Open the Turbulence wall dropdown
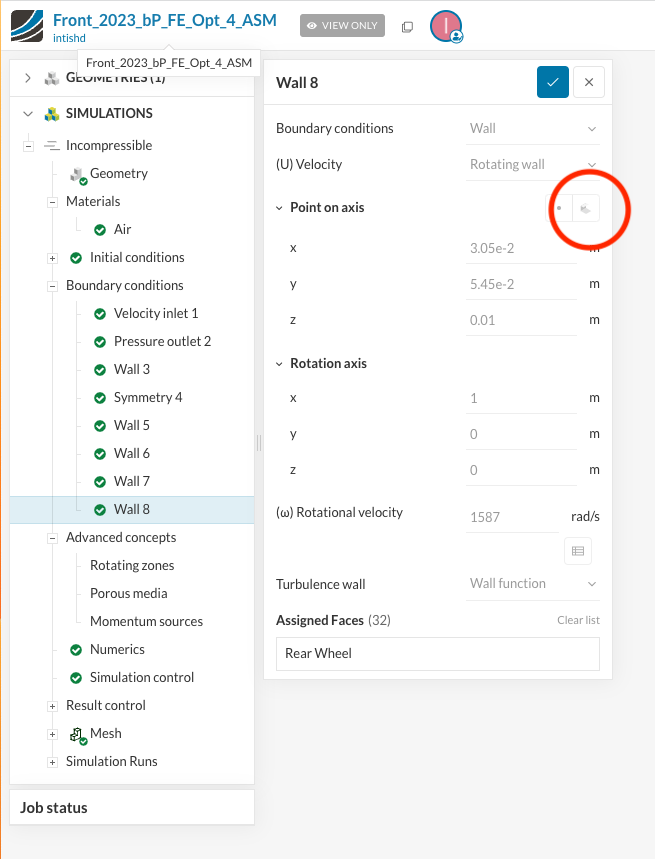Viewport: 655px width, 859px height. point(533,584)
